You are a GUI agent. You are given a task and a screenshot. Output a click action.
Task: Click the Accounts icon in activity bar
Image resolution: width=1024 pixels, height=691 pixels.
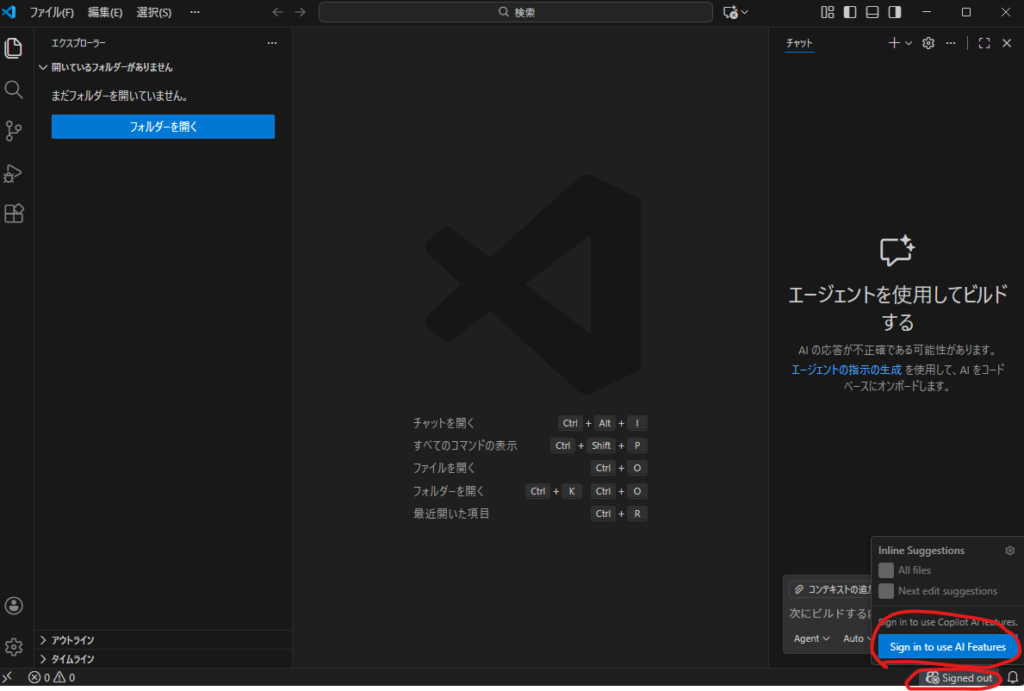(x=14, y=605)
